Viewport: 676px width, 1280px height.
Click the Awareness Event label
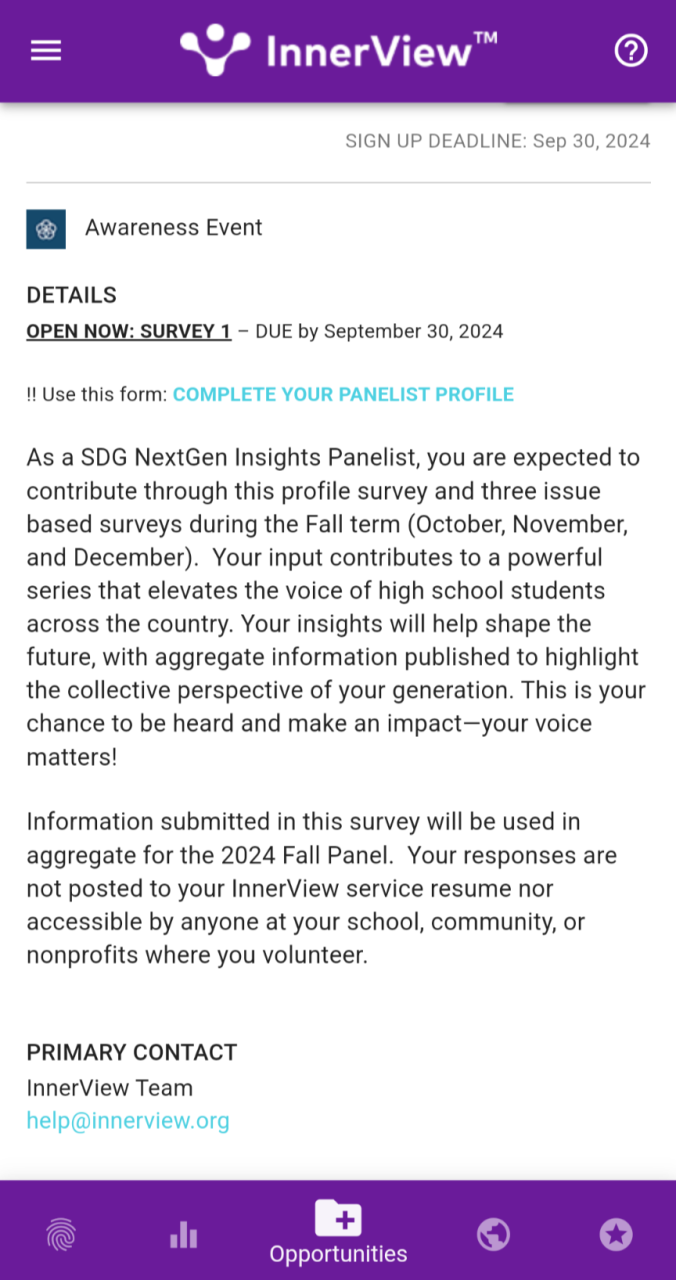(174, 228)
